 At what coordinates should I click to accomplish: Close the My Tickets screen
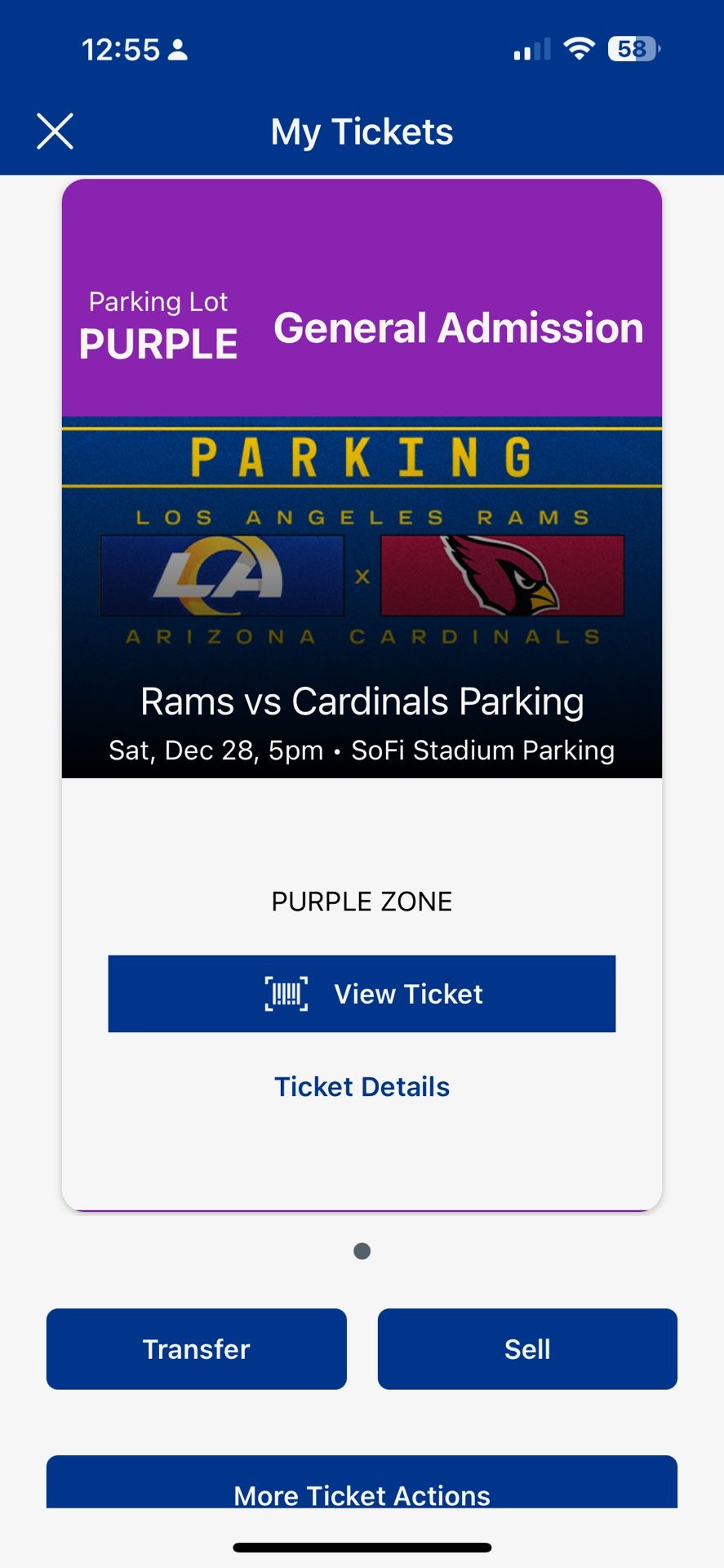point(55,131)
